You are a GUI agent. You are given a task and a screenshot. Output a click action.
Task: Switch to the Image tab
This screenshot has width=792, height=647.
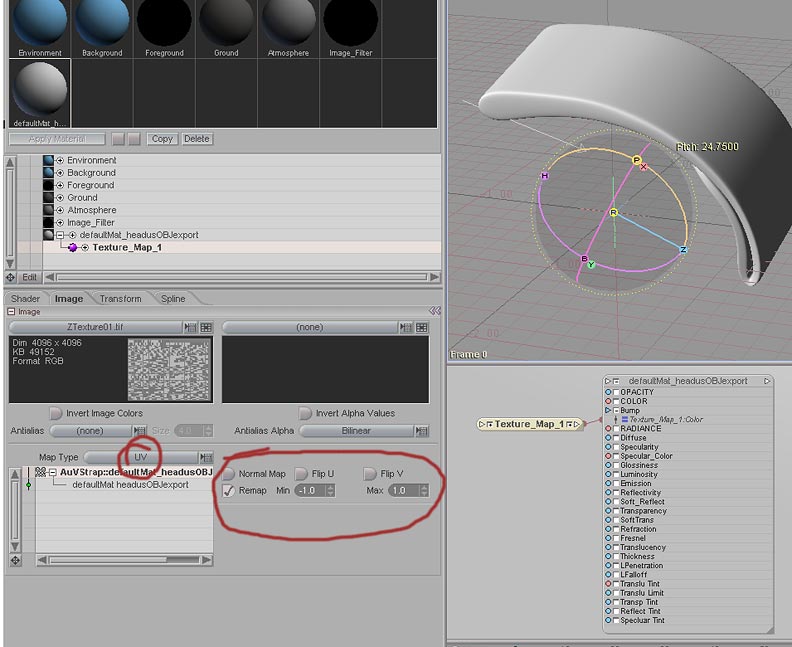click(x=69, y=298)
